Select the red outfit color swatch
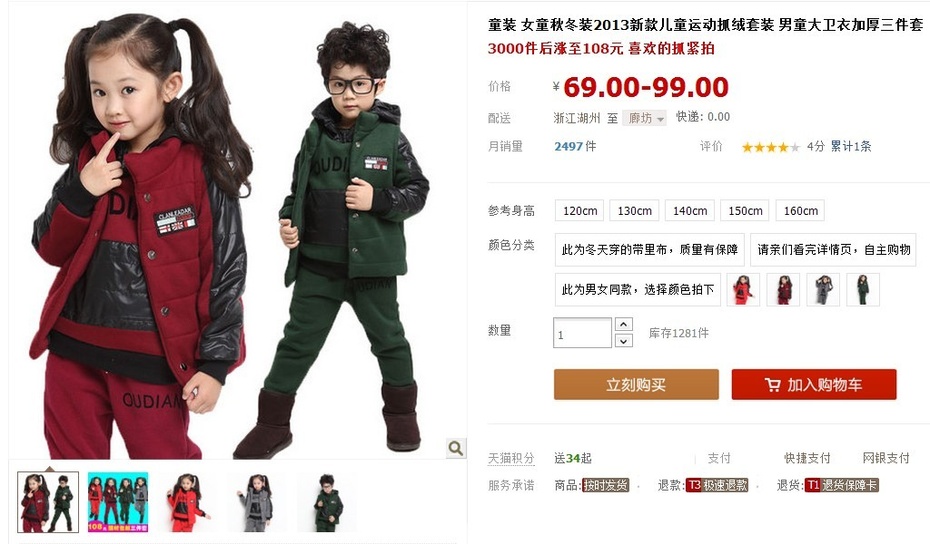 click(x=743, y=290)
